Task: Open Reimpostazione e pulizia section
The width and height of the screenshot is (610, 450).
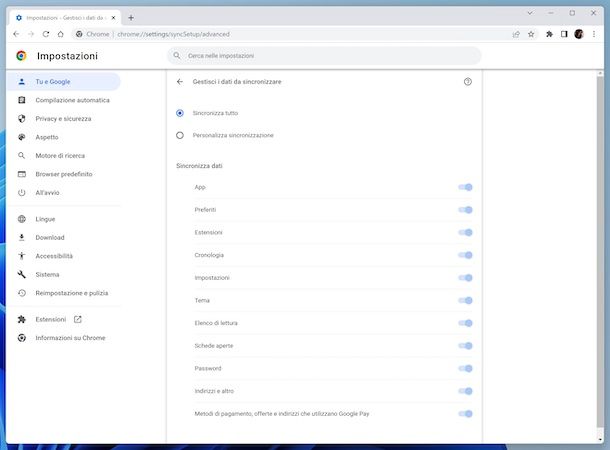Action: [63, 293]
